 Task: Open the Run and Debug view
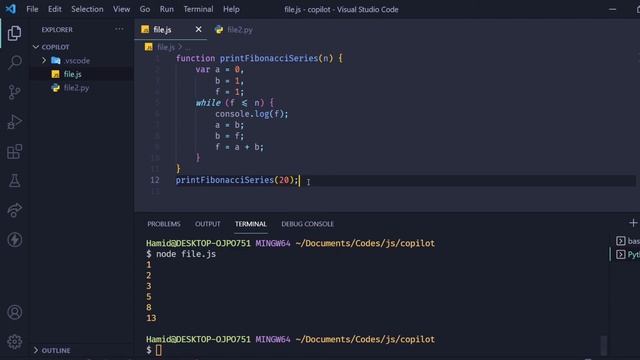click(14, 122)
